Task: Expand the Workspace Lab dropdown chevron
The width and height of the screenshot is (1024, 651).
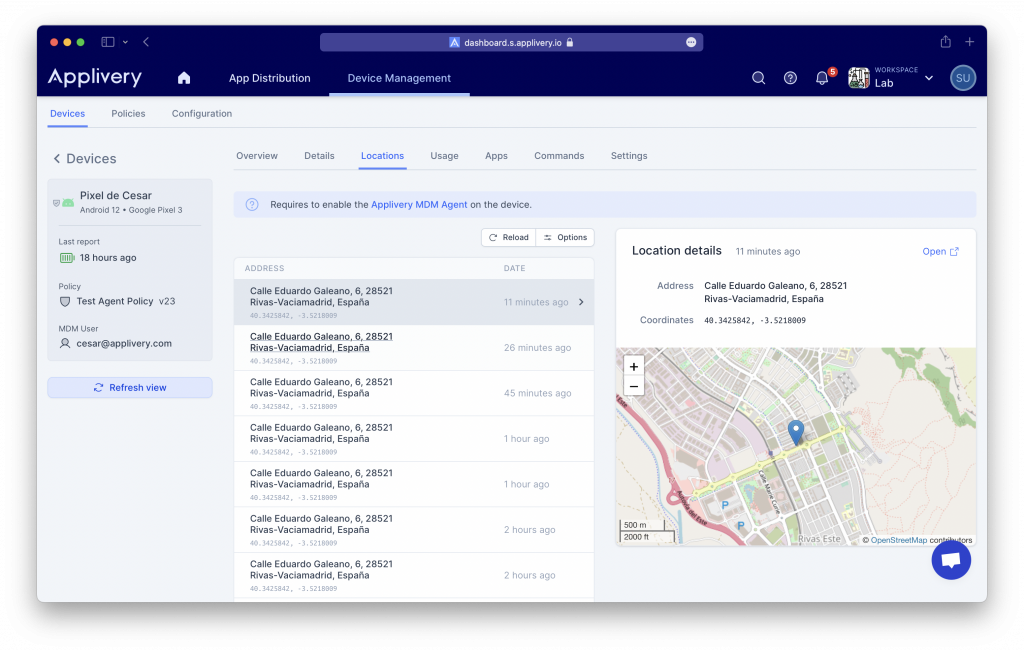Action: (929, 78)
